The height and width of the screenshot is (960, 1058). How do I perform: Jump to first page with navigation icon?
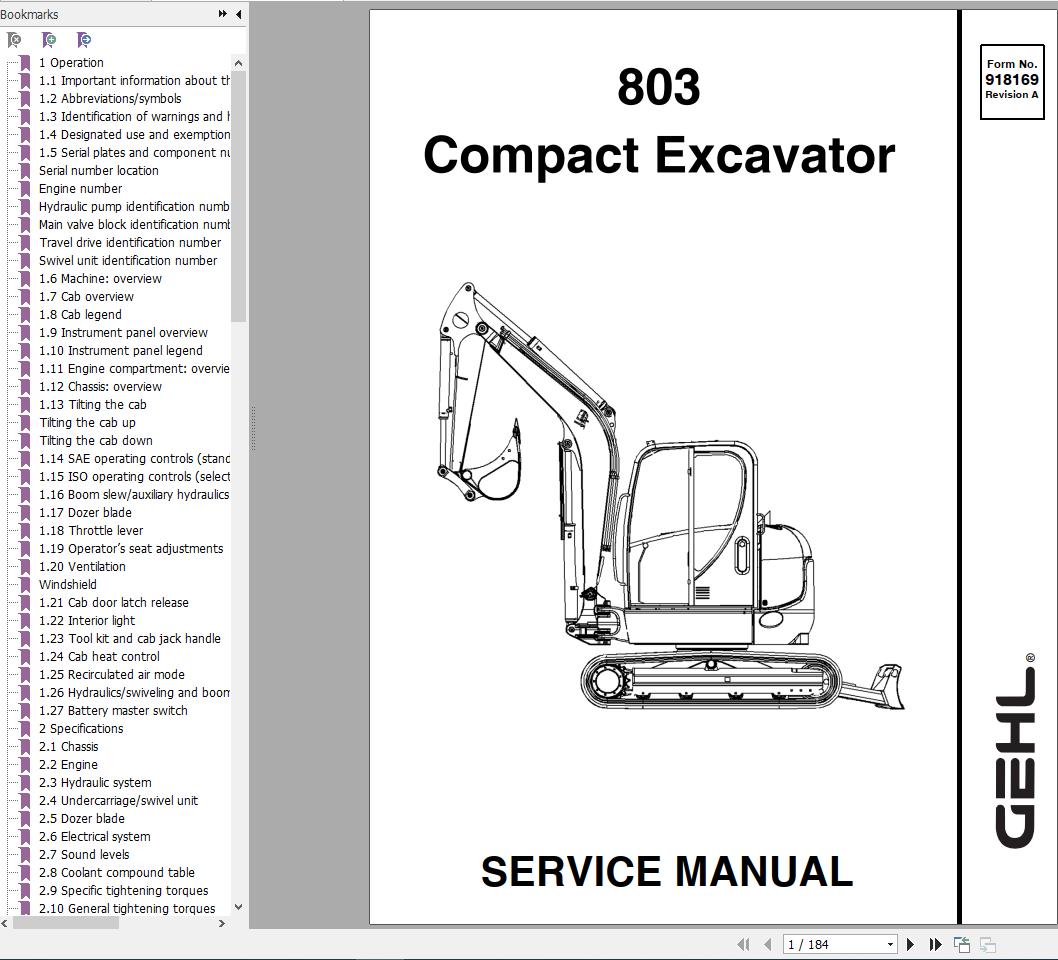(x=745, y=944)
